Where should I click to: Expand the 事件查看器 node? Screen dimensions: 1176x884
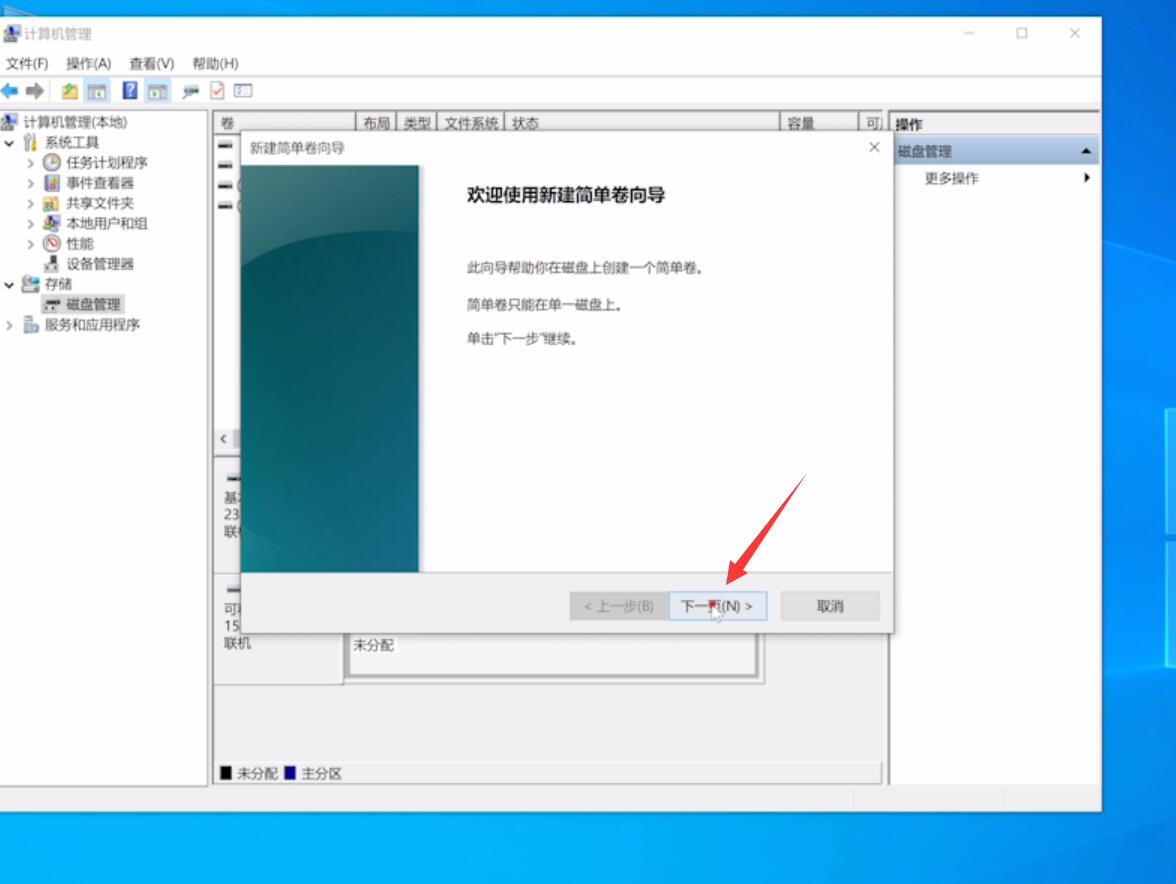[30, 183]
